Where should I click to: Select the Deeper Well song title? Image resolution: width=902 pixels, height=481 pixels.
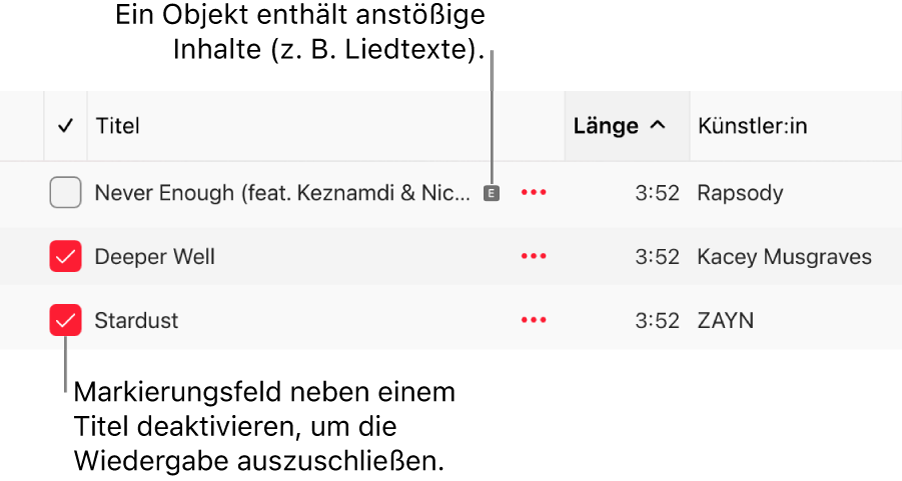tap(155, 257)
